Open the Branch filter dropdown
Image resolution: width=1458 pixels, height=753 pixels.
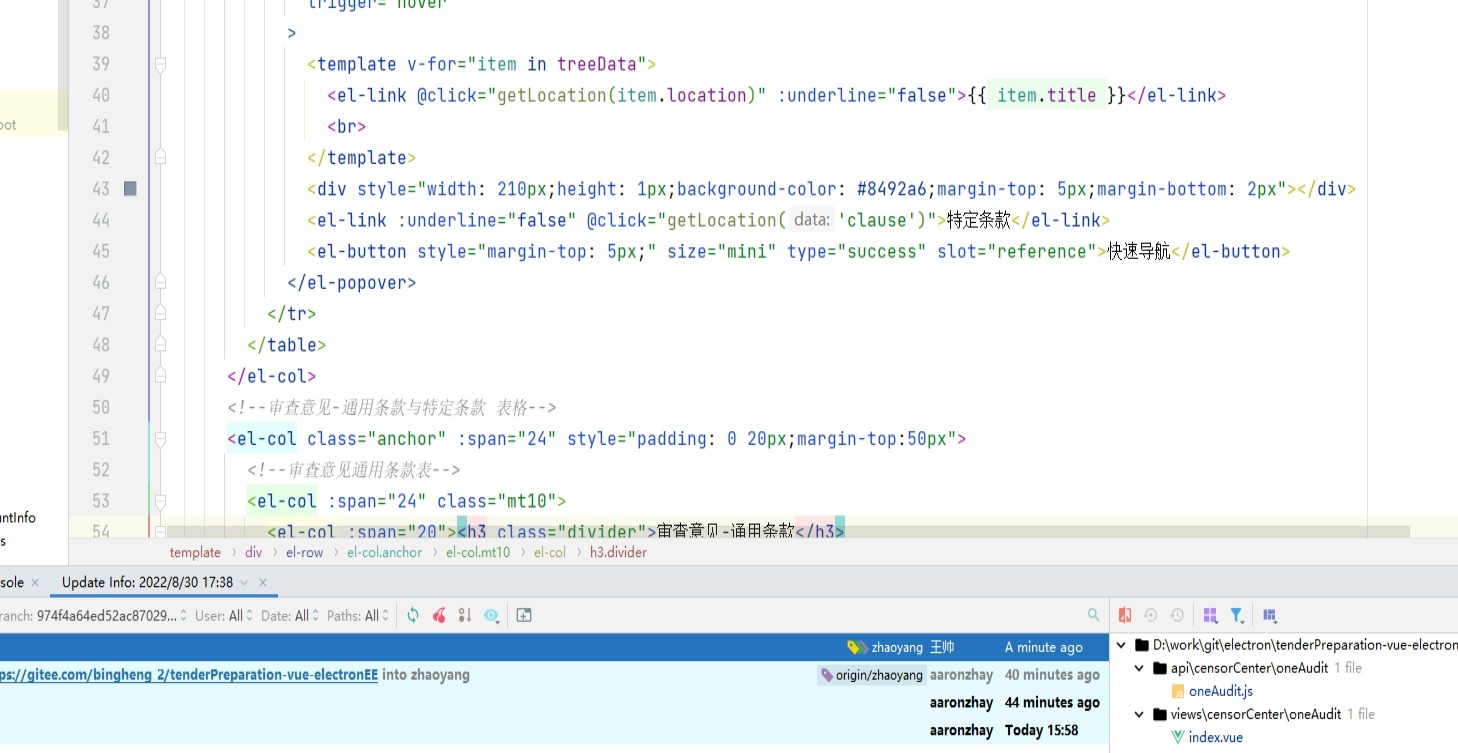(93, 616)
